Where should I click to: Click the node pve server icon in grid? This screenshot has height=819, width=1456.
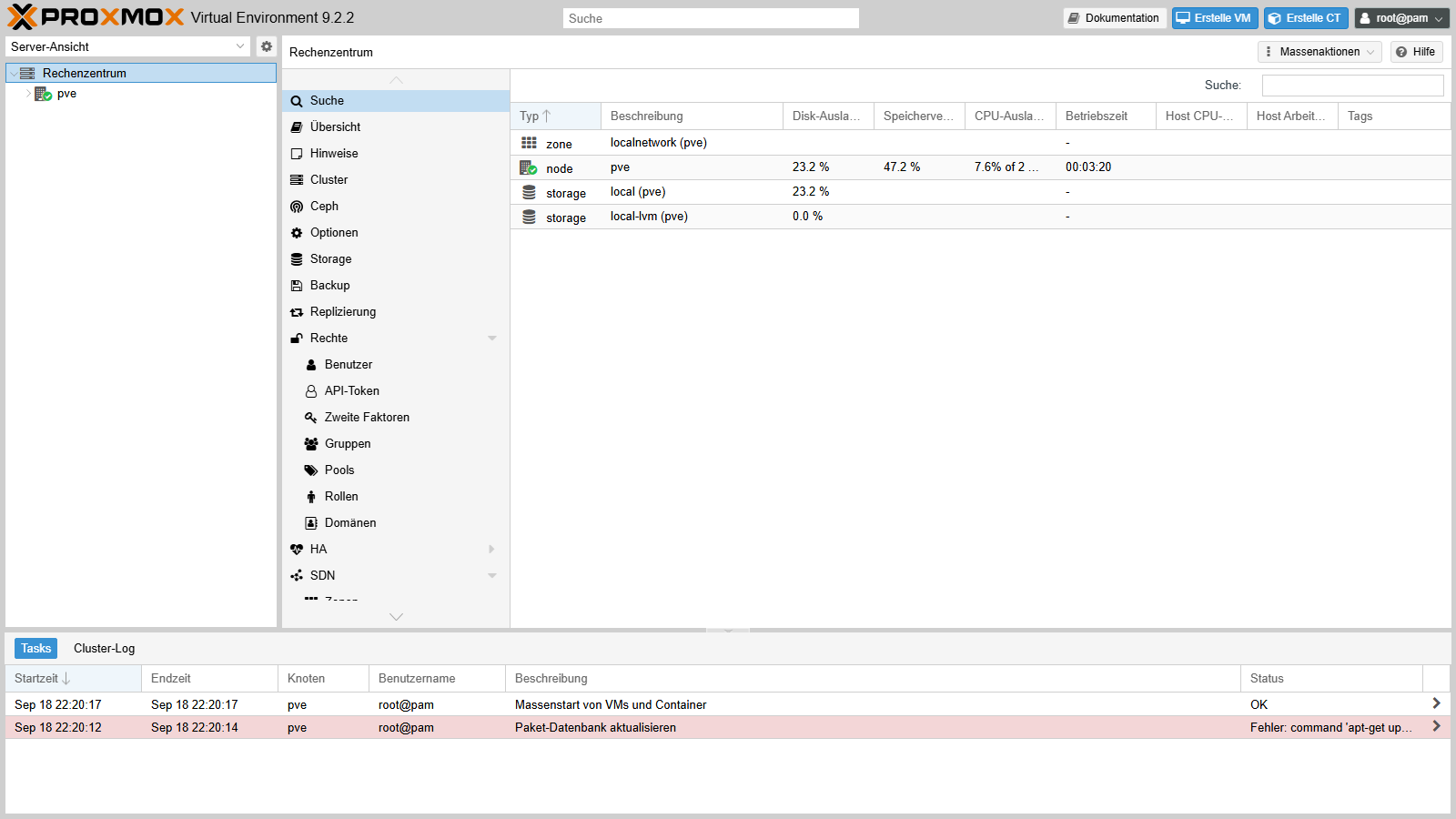pos(528,167)
